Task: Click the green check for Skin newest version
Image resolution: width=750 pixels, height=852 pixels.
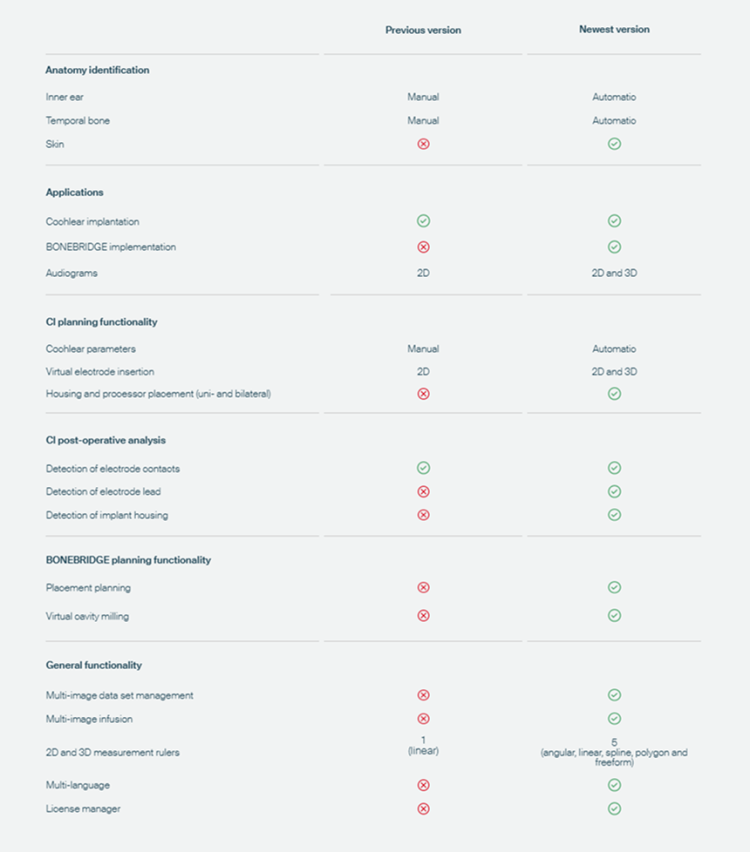Action: (614, 144)
